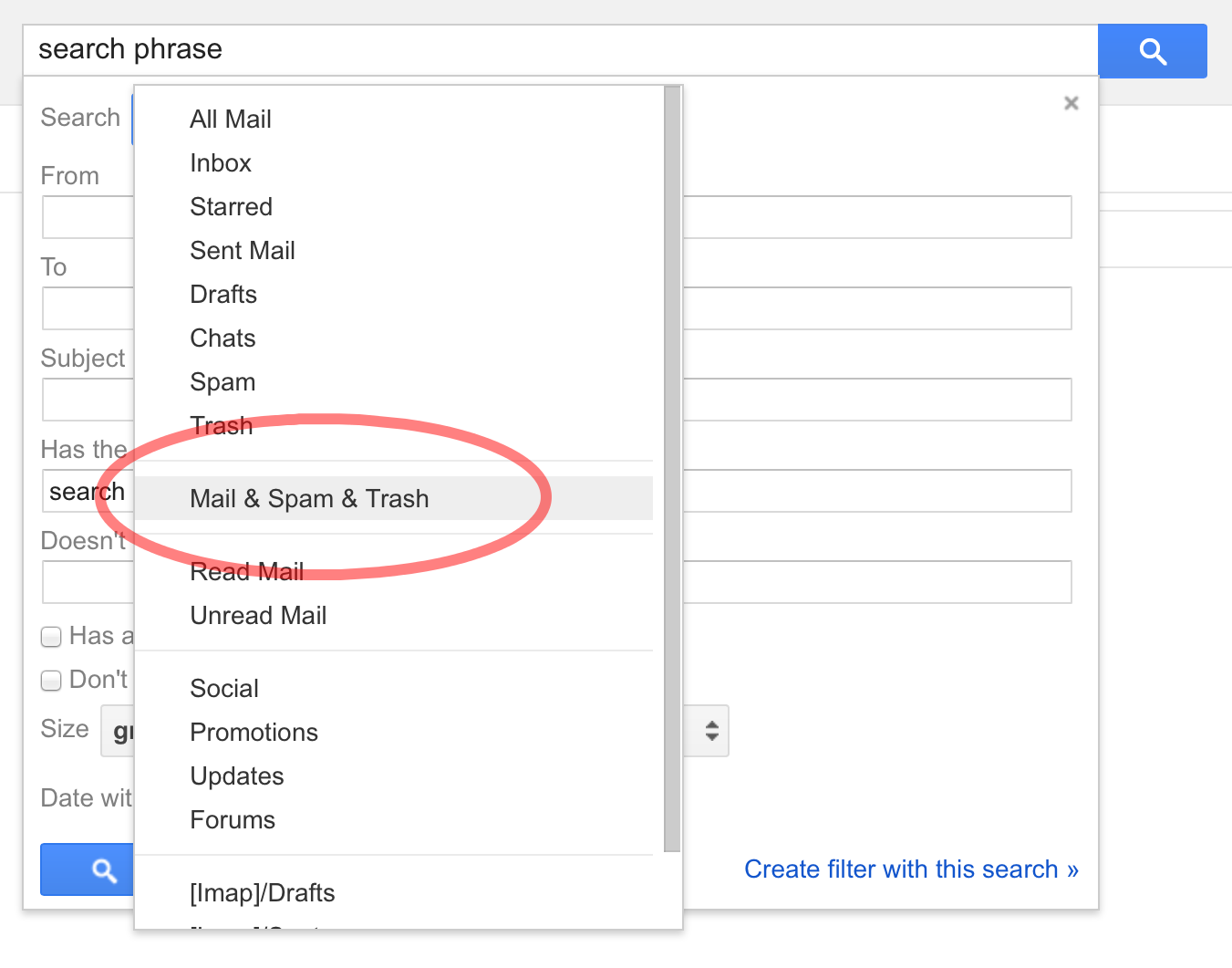Pick Starred from the search folder list
Image resolution: width=1232 pixels, height=968 pixels.
pos(231,206)
